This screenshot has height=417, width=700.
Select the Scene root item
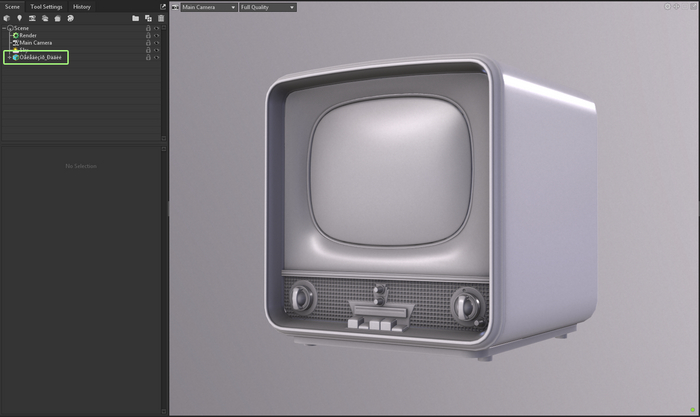point(21,28)
